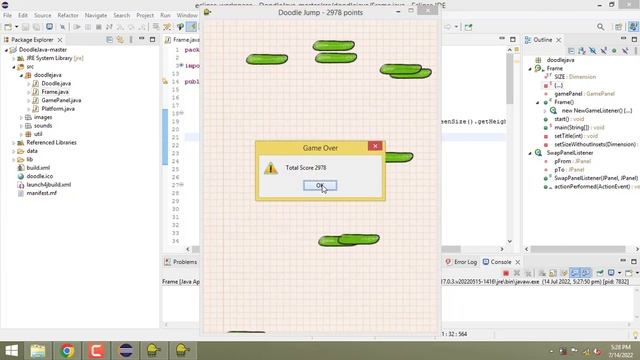Close the Package Explorer tab
The image size is (640, 360).
60,40
